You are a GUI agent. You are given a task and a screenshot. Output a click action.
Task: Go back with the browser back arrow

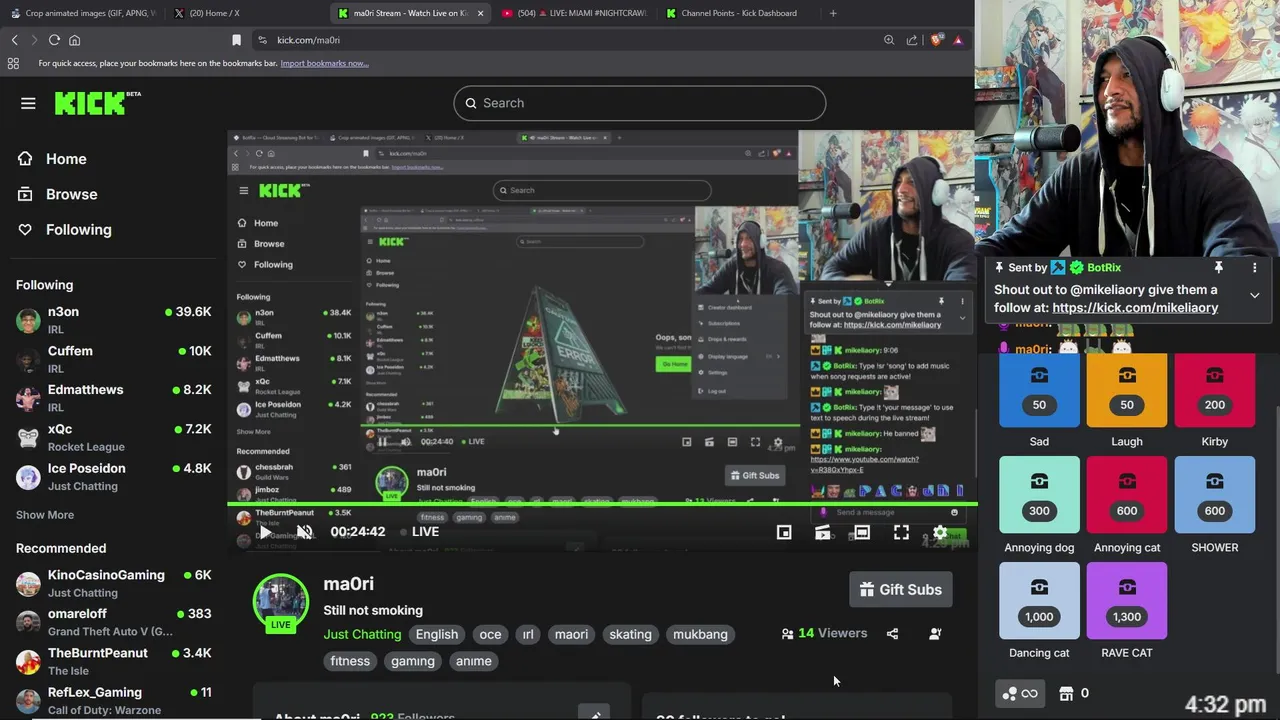click(x=14, y=40)
